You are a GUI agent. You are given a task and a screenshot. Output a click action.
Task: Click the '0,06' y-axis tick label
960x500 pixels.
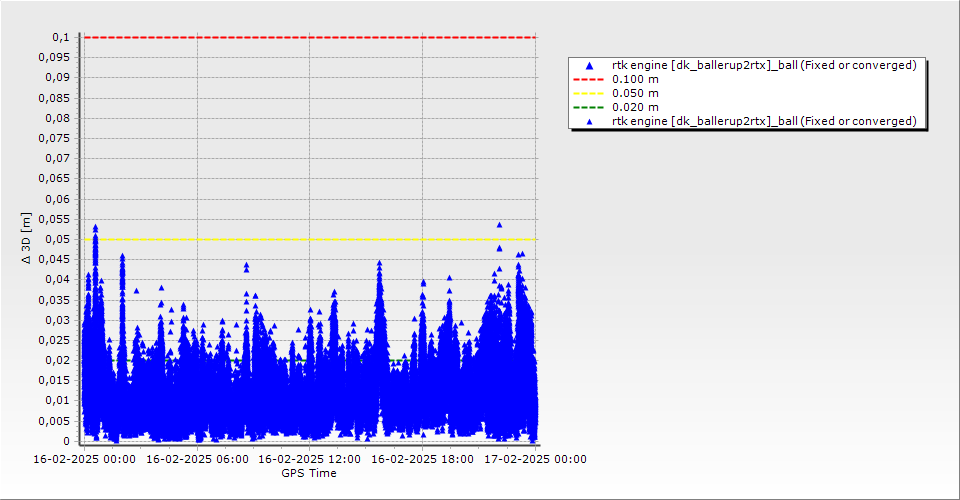click(58, 199)
